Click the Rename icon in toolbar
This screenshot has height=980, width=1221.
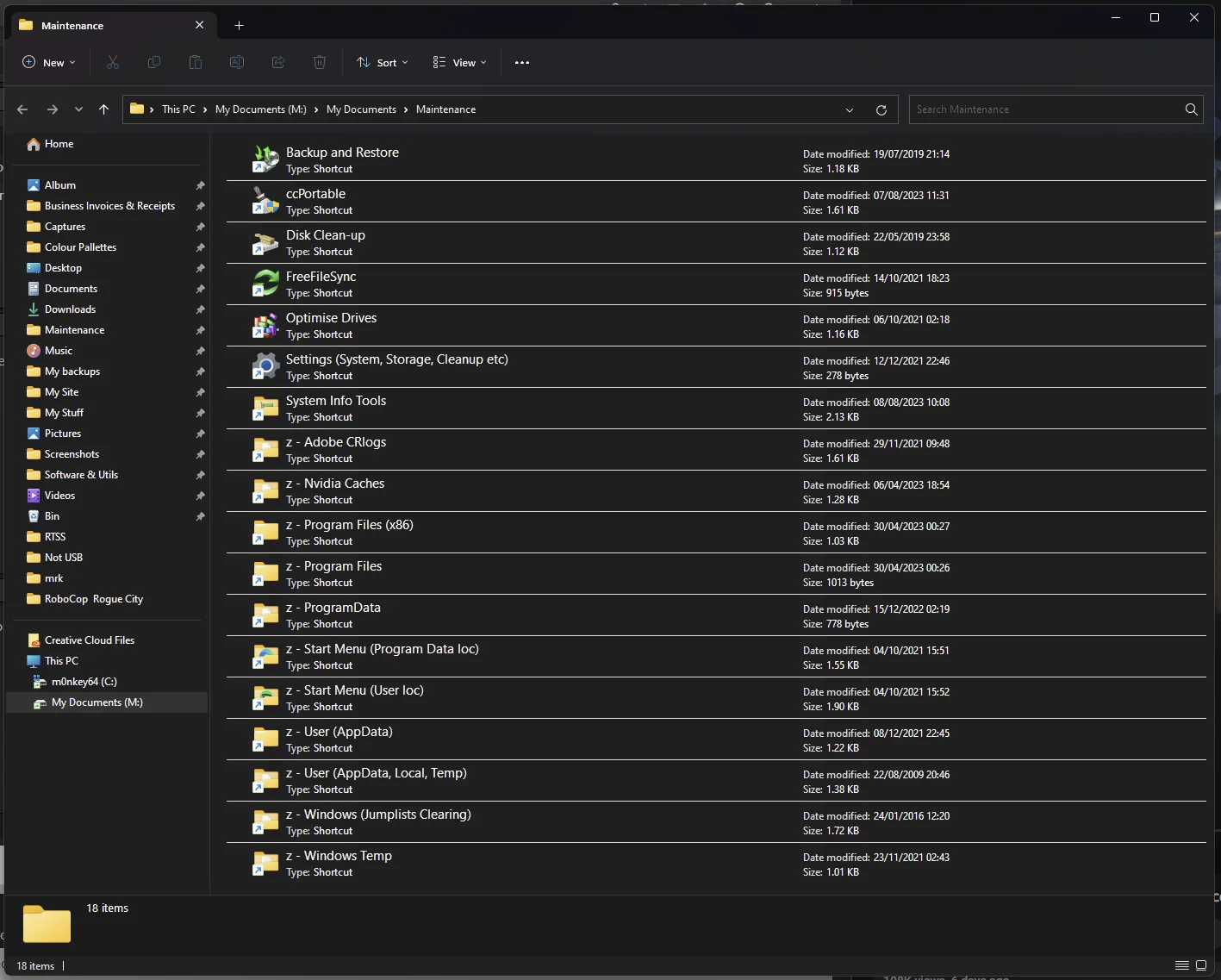pos(237,62)
